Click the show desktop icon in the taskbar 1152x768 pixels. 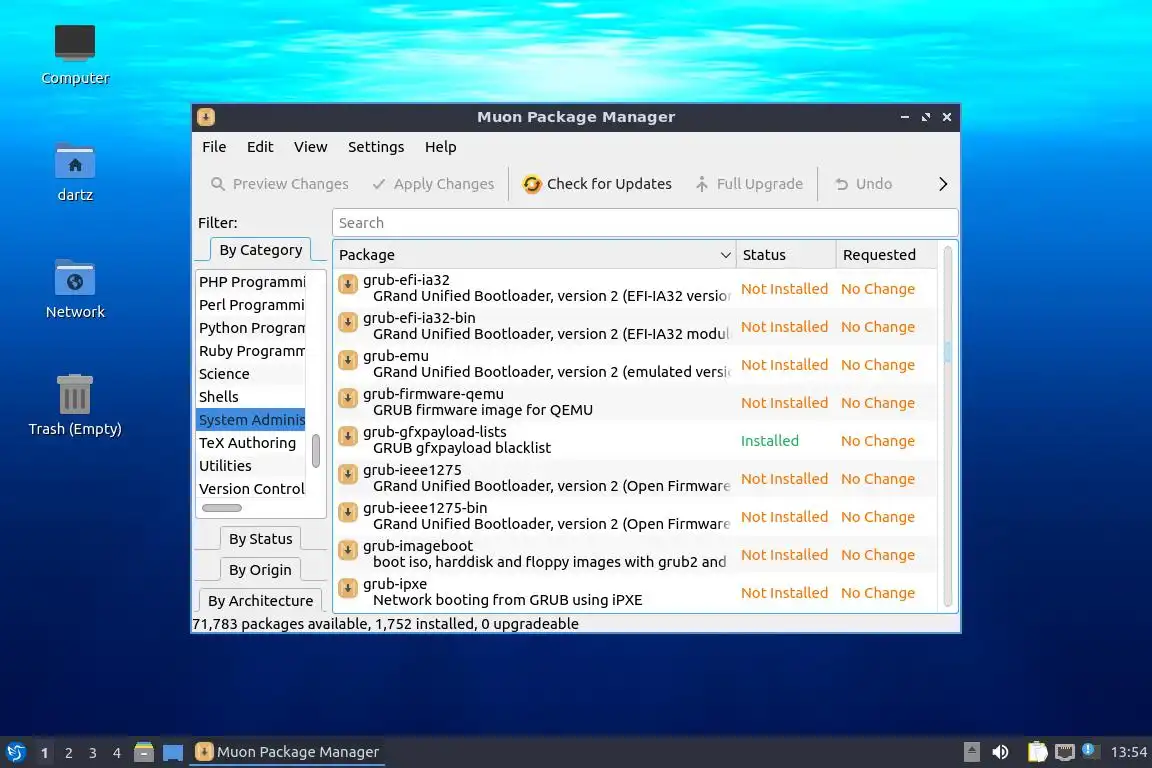click(x=173, y=753)
